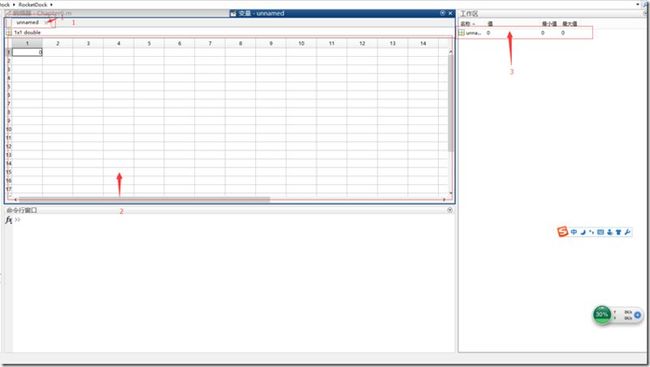Open RocketDock folder dropdown in path bar
The height and width of the screenshot is (367, 650).
pos(51,5)
